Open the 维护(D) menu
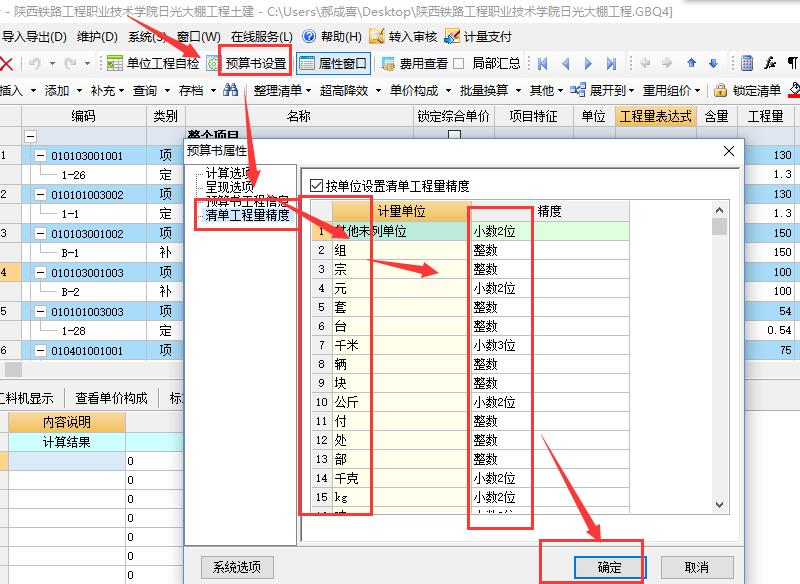This screenshot has width=800, height=584. pos(97,37)
